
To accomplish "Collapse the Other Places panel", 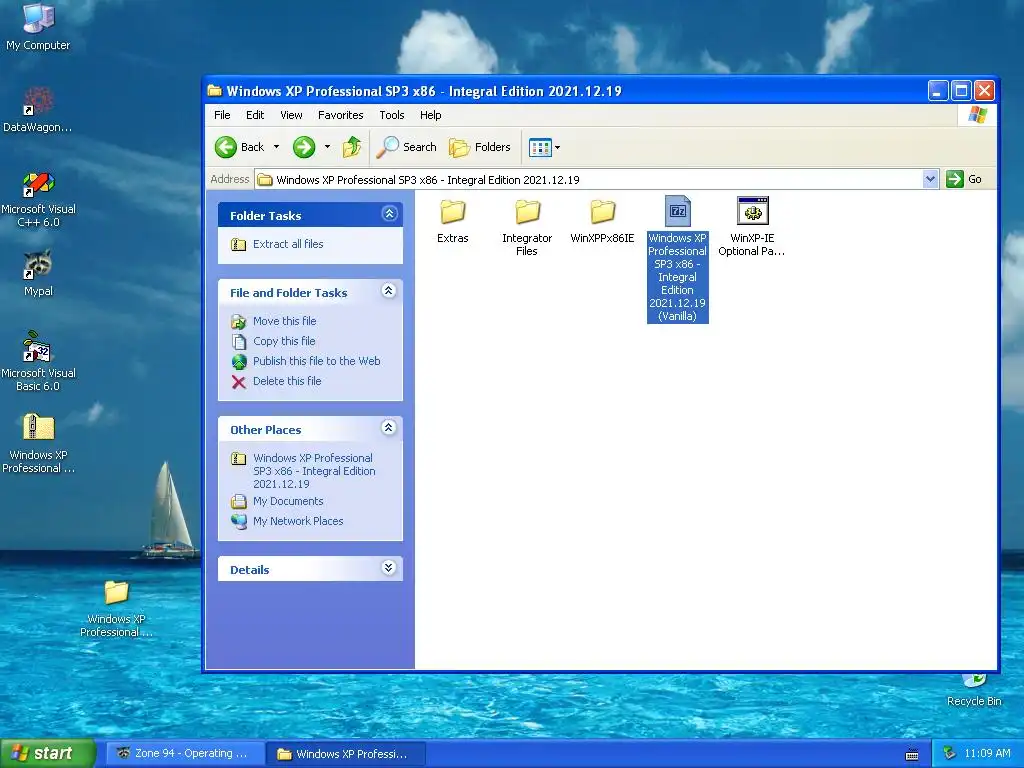I will [389, 428].
